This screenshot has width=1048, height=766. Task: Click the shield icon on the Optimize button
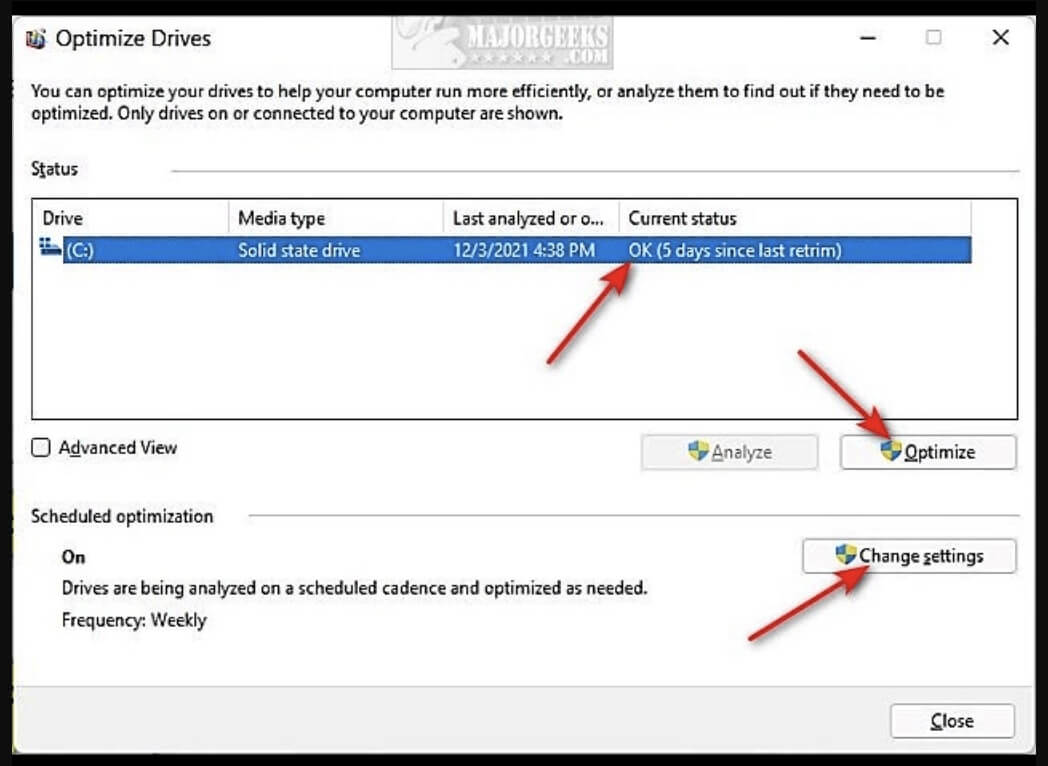(x=891, y=452)
